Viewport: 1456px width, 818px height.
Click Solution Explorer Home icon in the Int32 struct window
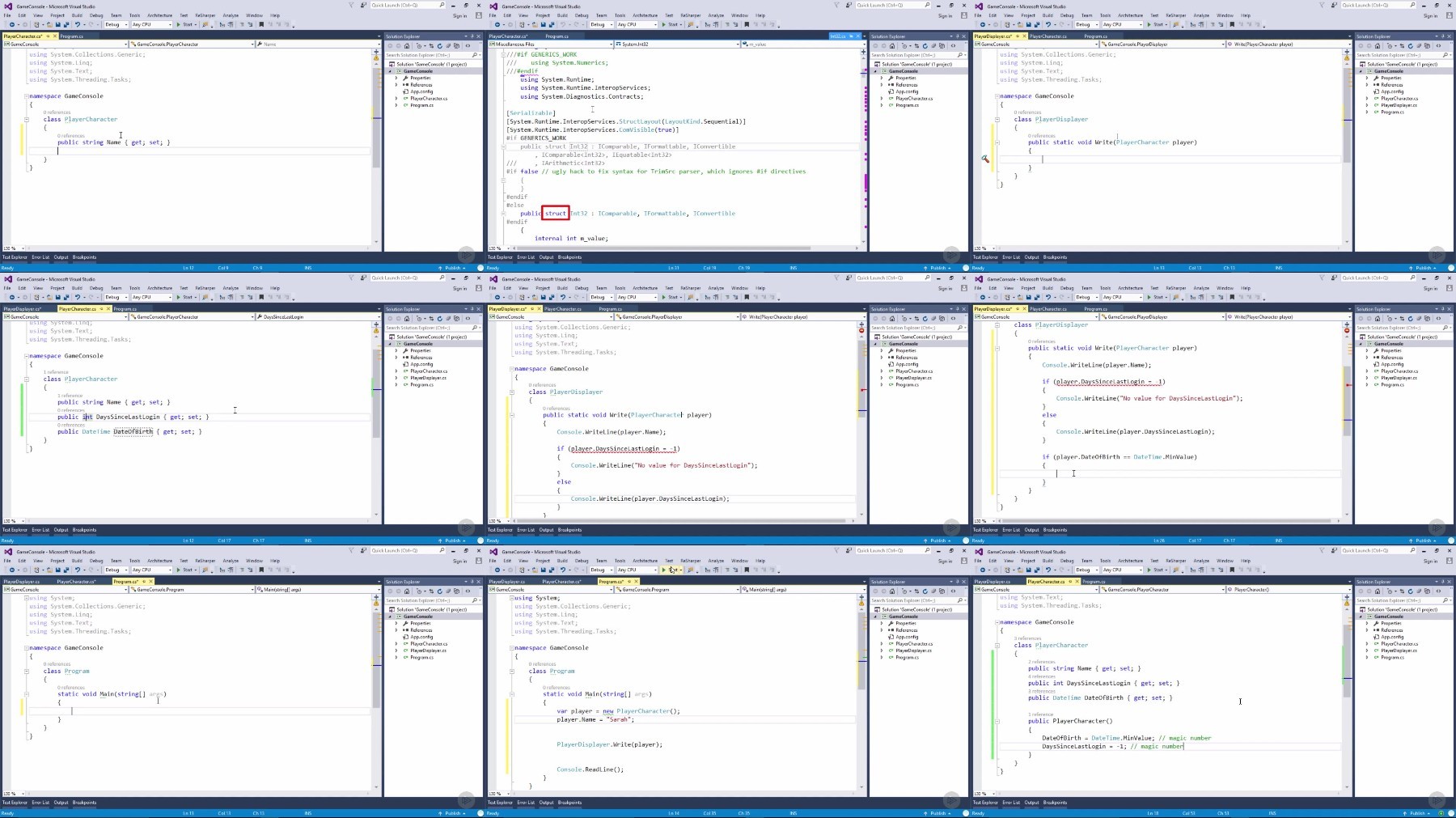892,46
